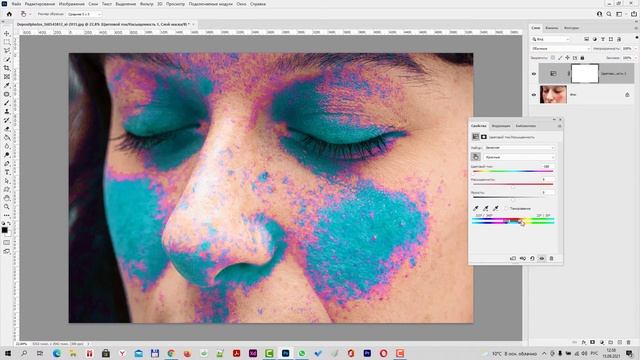Screen dimensions: 640x360
Task: Select the Lasso tool
Action: tap(7, 51)
